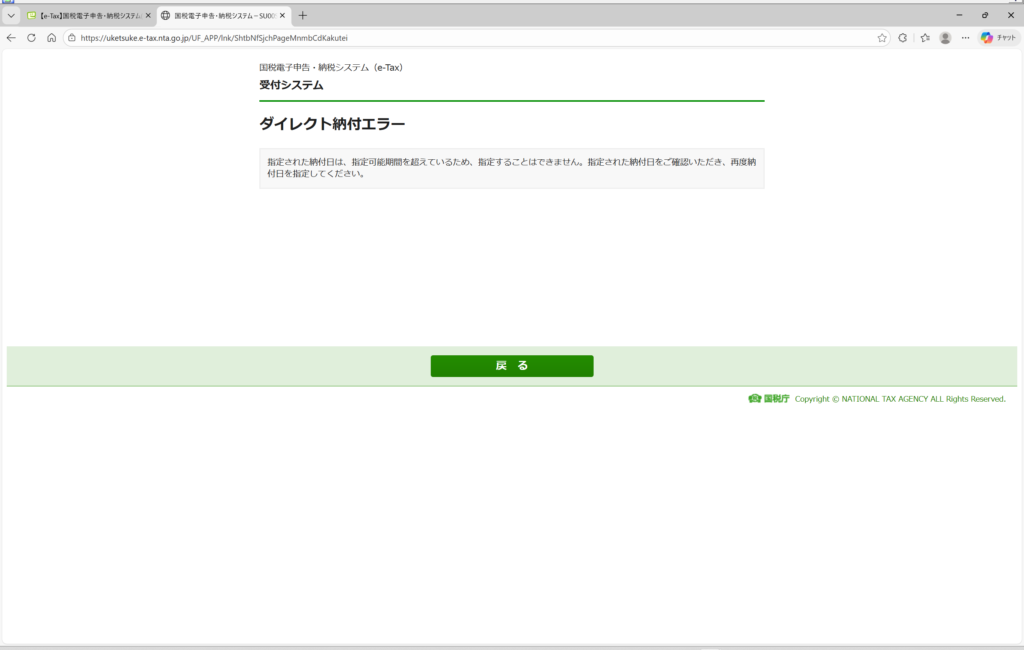Close the 【e-Tax】 first tab
Screen dimensions: 1024x650
[149, 16]
